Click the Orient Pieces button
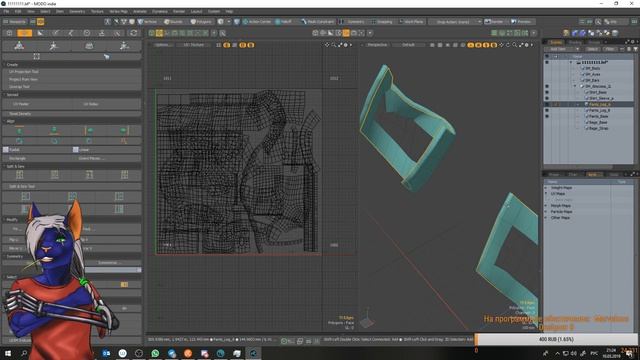640x360 pixels. tap(107, 158)
